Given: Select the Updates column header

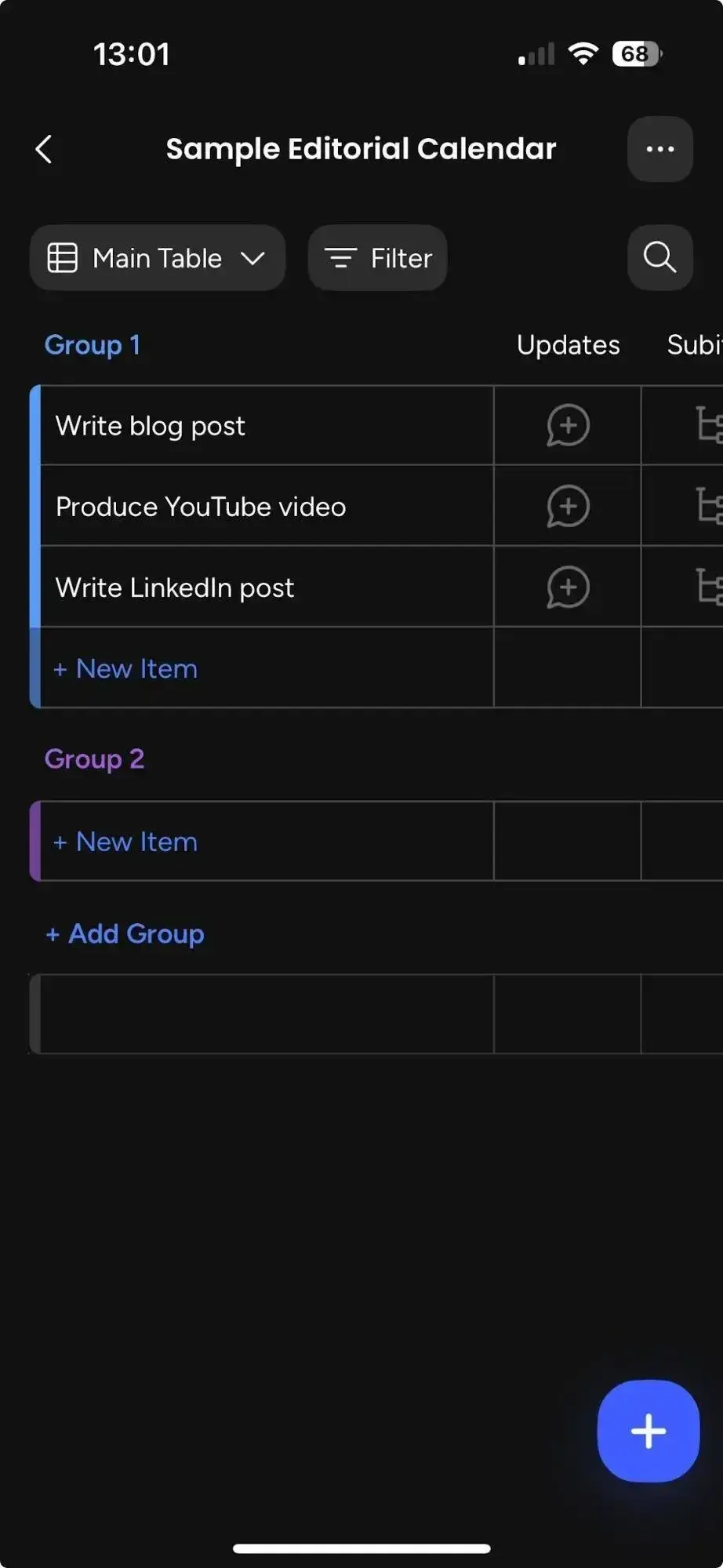Looking at the screenshot, I should [x=568, y=345].
